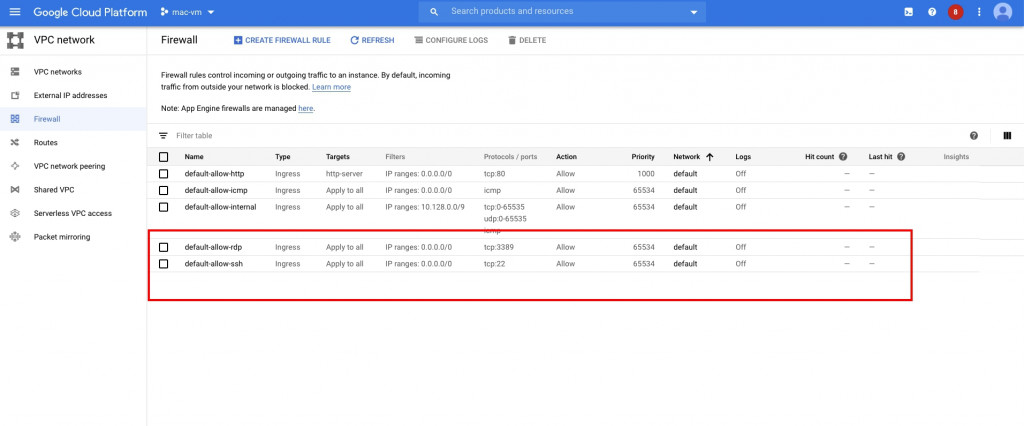Open Serverless VPC access page

(x=72, y=213)
